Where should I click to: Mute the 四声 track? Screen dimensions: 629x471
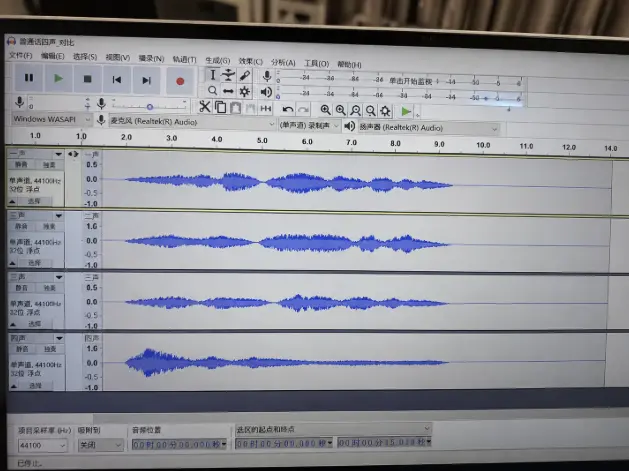pyautogui.click(x=22, y=349)
